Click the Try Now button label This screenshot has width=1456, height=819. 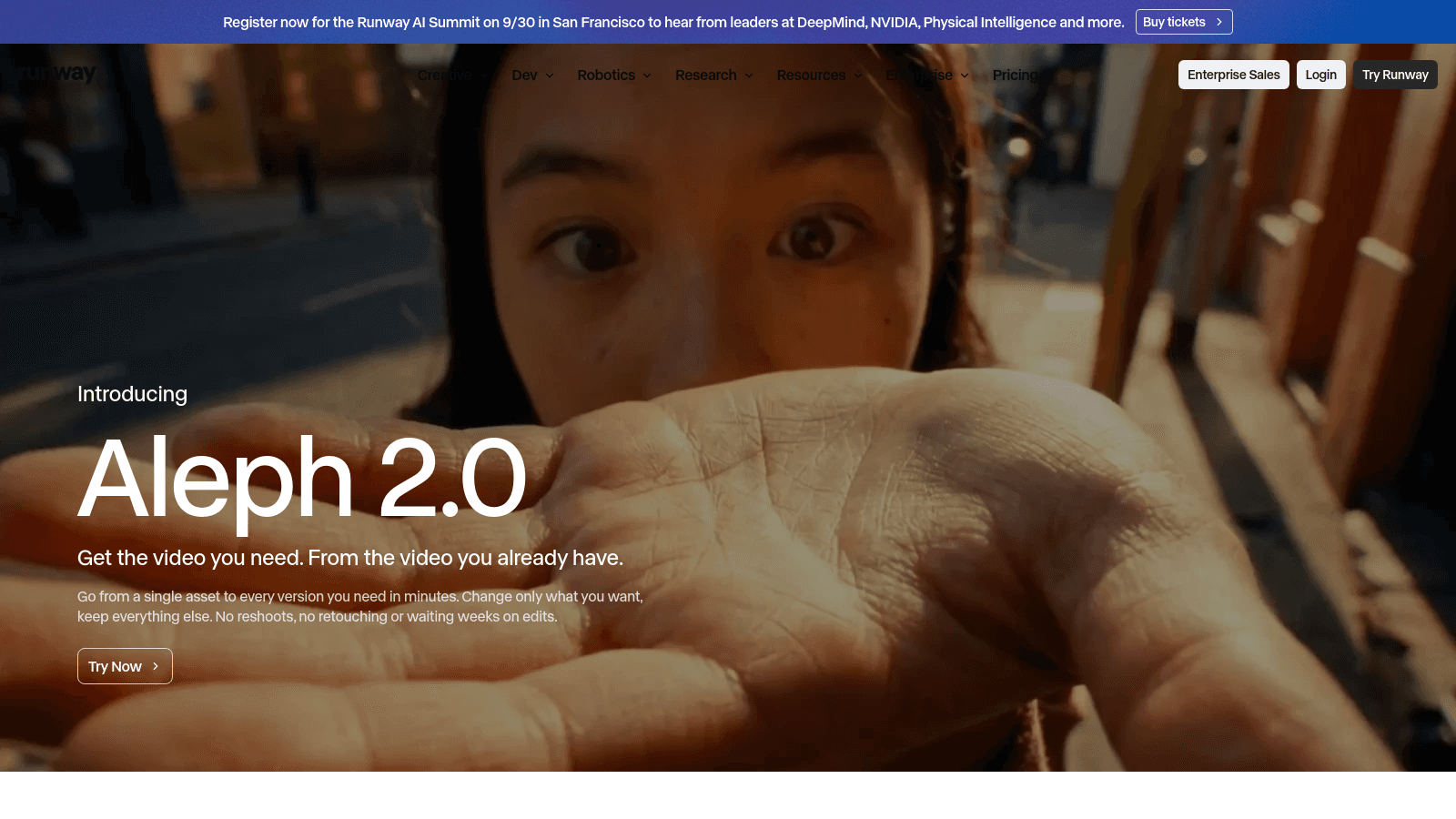click(x=115, y=666)
